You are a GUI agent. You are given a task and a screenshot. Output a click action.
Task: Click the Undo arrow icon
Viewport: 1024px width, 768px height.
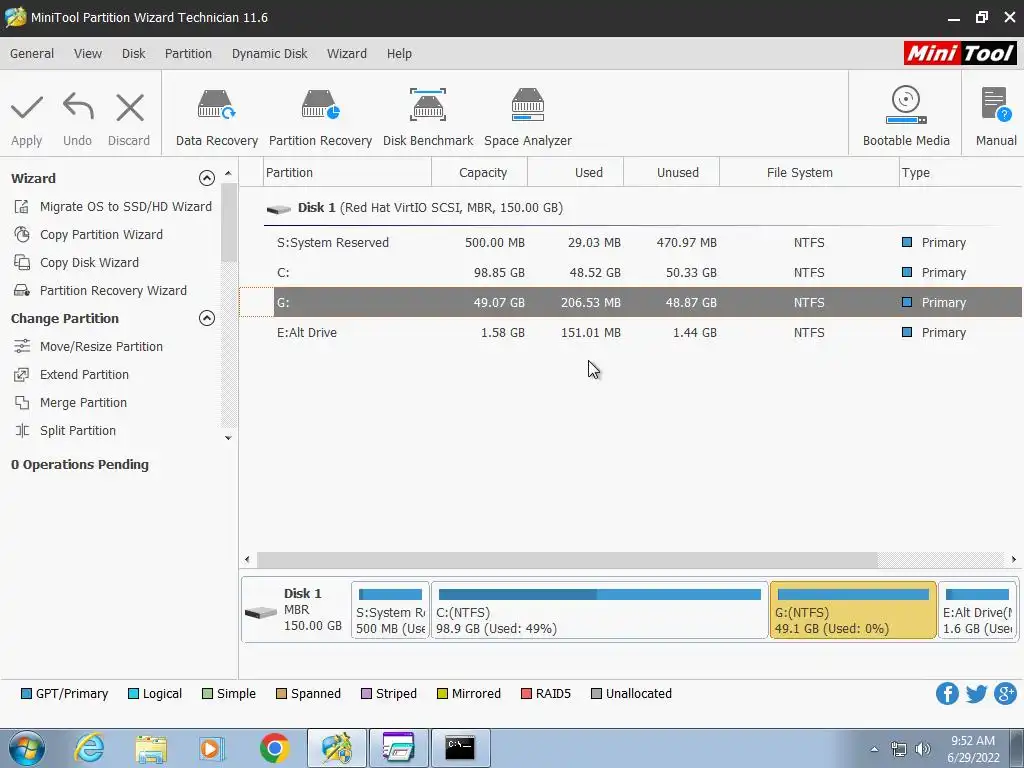pos(78,107)
